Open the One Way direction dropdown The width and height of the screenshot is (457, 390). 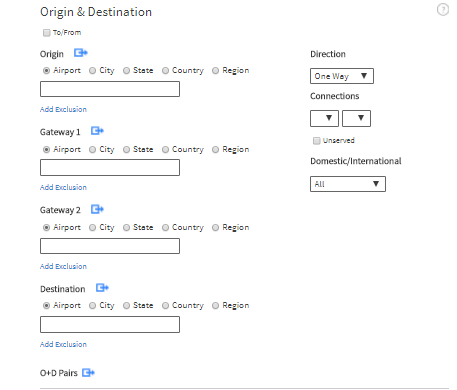342,76
